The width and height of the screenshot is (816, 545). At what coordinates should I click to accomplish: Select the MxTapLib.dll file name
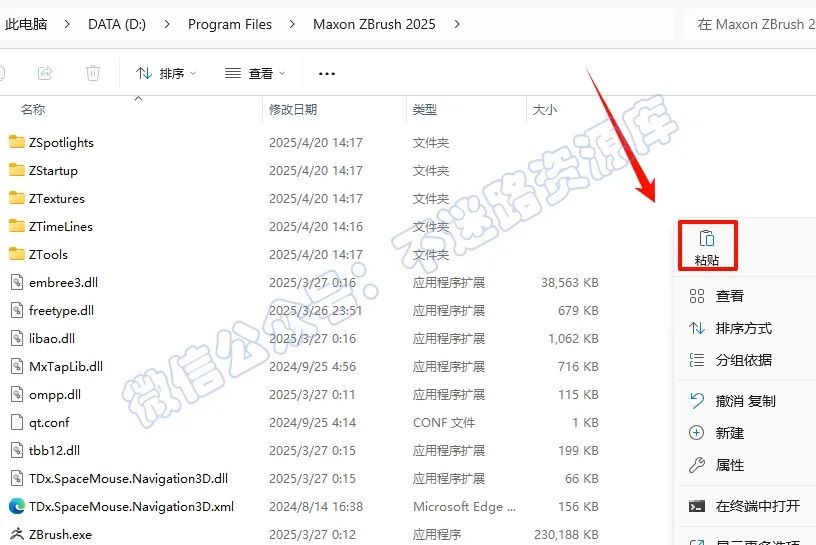tap(66, 366)
